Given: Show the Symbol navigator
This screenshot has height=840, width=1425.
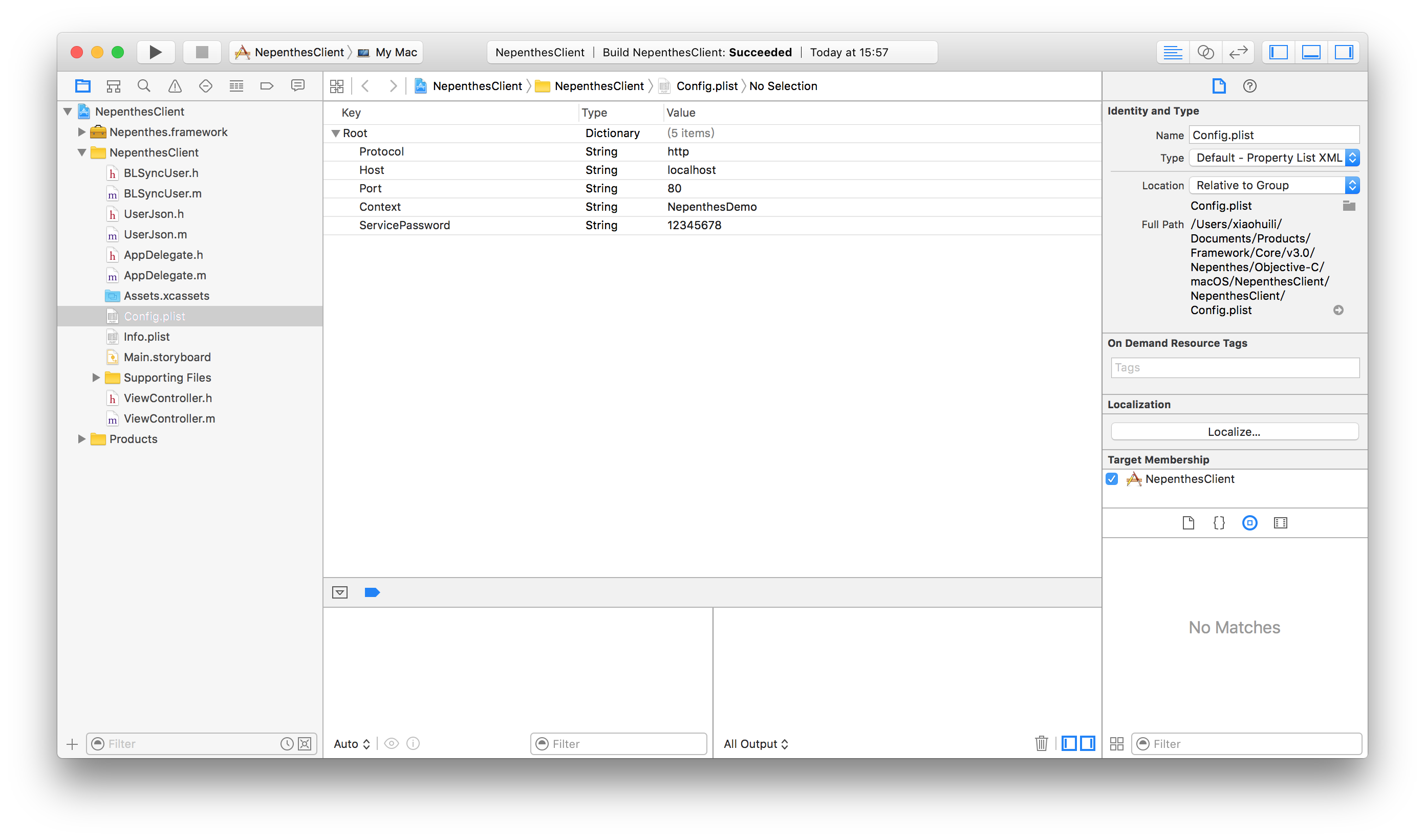Looking at the screenshot, I should click(x=113, y=86).
